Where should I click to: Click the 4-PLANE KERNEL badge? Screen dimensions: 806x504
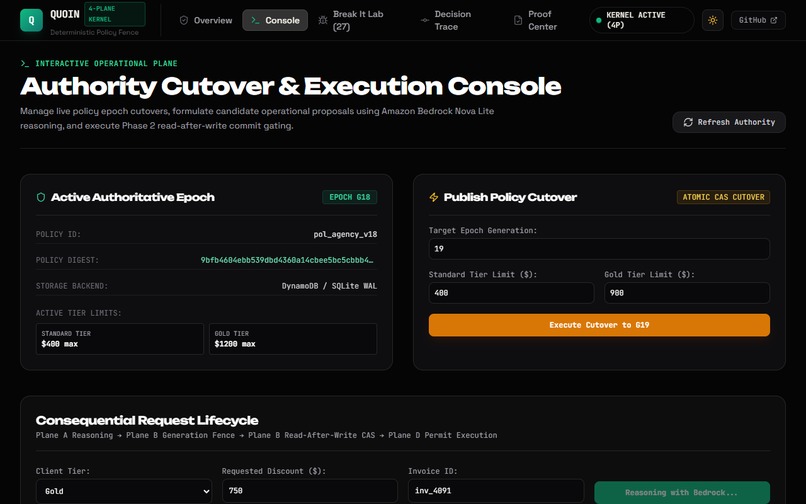(x=115, y=14)
